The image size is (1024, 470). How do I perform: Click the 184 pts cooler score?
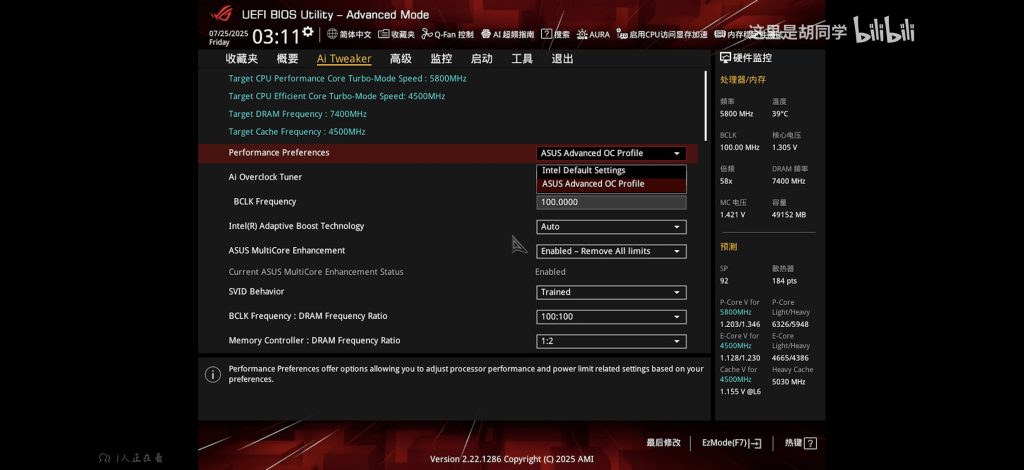784,281
